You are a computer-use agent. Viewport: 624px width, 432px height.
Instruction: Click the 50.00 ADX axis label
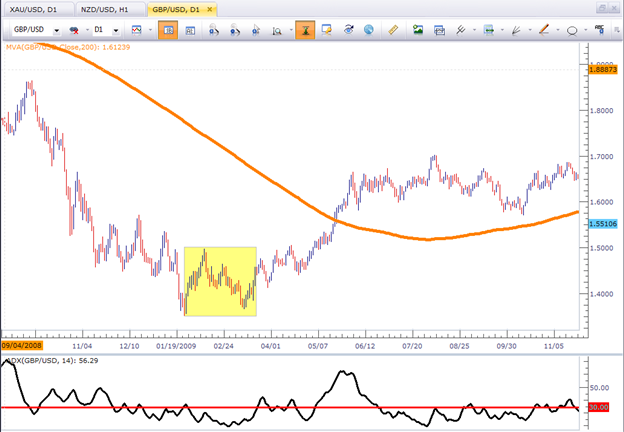click(x=599, y=387)
